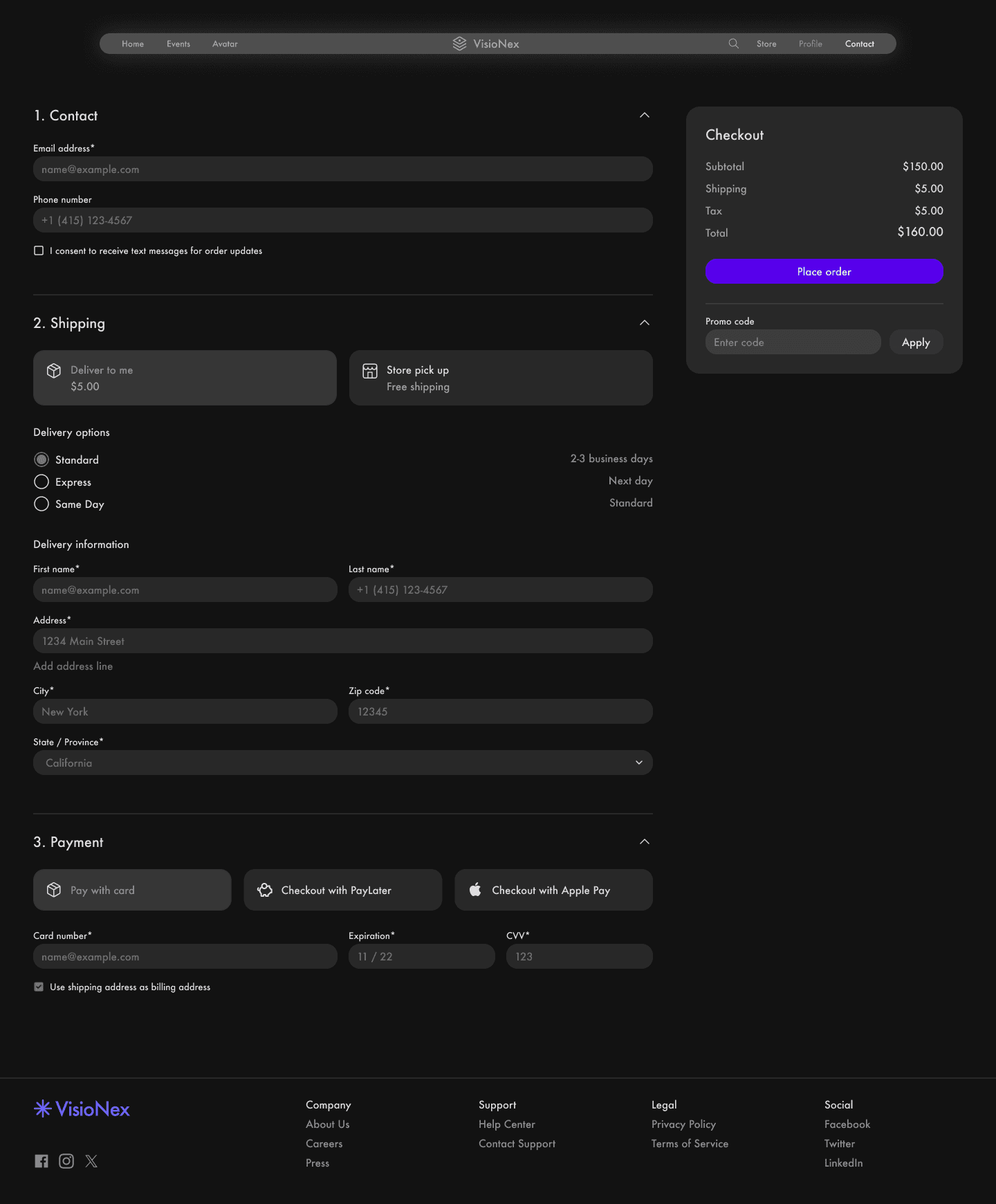Collapse the Payment section chevron
The image size is (996, 1204).
click(645, 841)
